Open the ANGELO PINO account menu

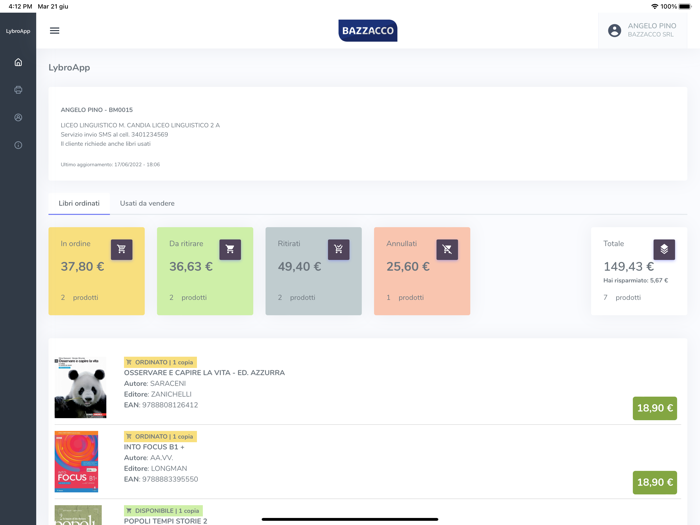tap(642, 30)
